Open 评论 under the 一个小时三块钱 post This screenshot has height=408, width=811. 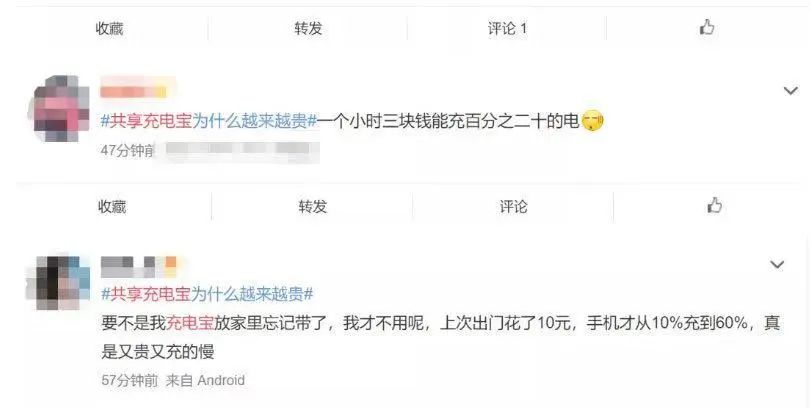513,206
